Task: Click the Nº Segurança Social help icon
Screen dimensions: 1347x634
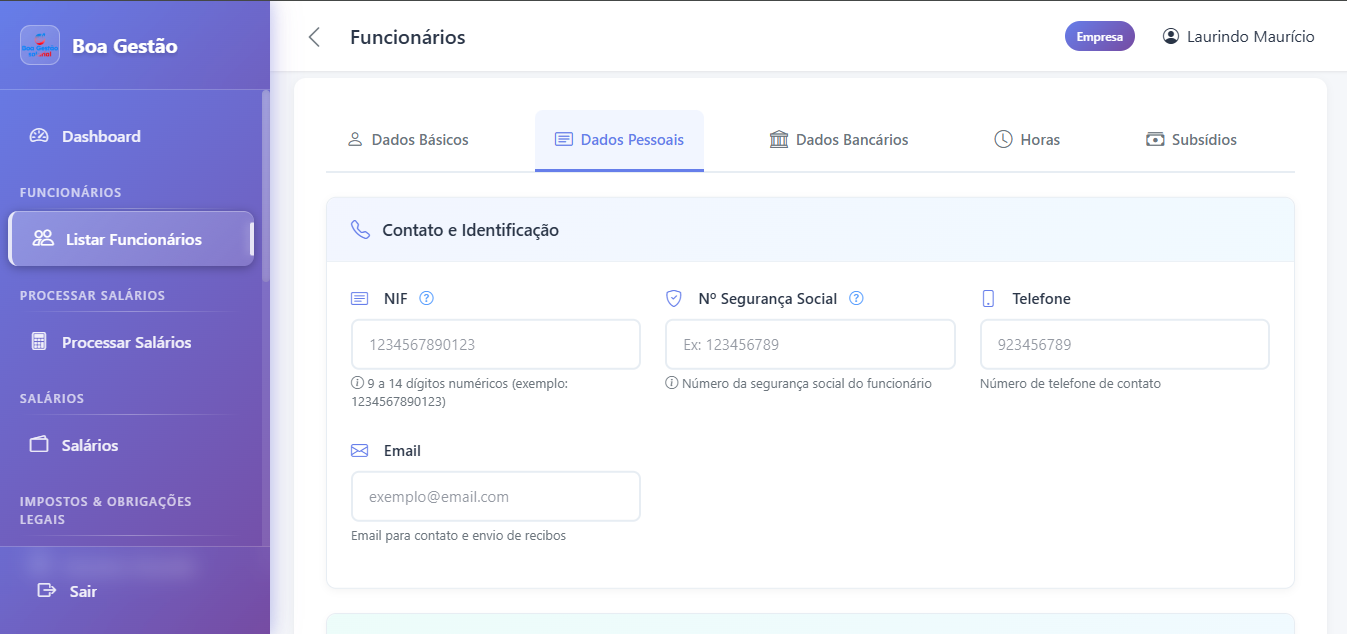Action: click(857, 298)
